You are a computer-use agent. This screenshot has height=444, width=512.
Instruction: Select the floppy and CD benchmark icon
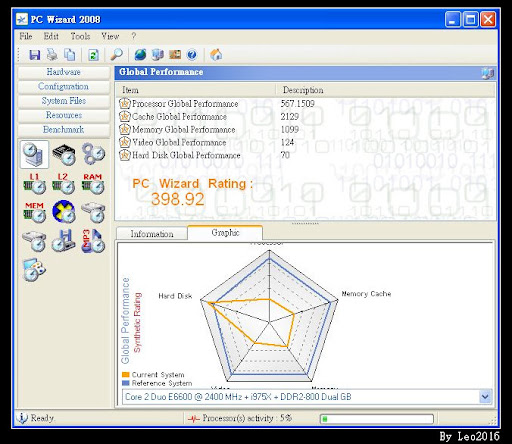tap(64, 241)
